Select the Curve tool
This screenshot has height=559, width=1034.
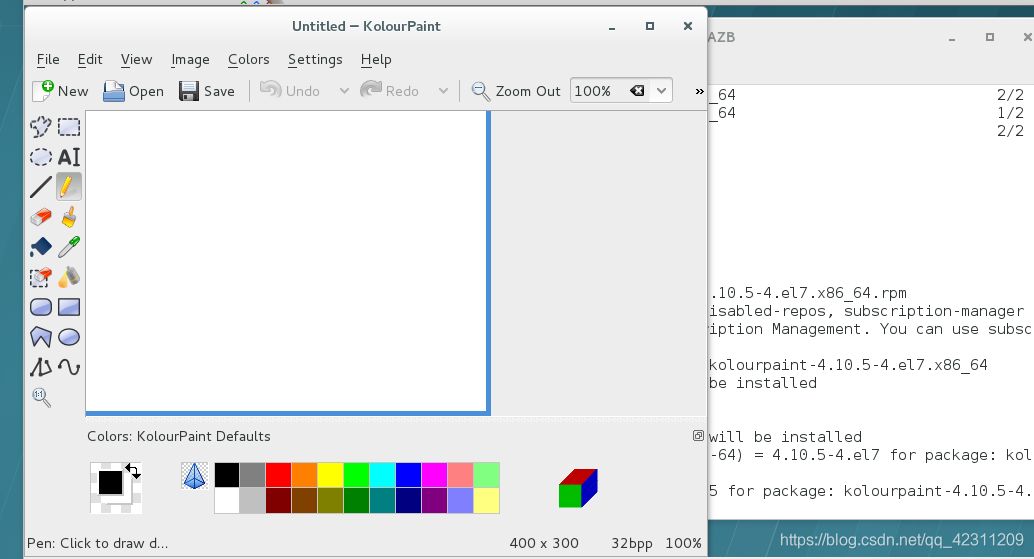pos(69,367)
